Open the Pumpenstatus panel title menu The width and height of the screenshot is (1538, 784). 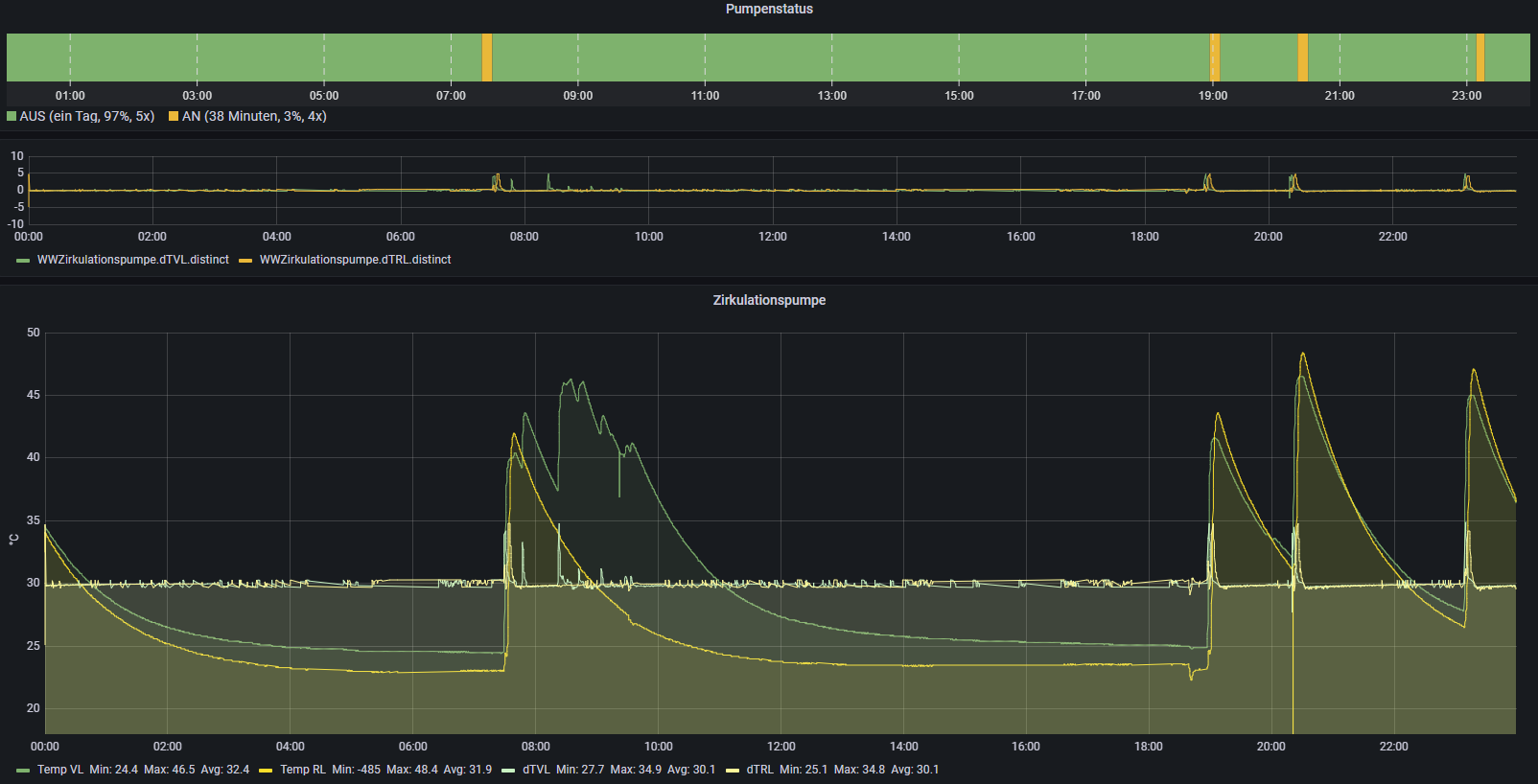[x=769, y=9]
